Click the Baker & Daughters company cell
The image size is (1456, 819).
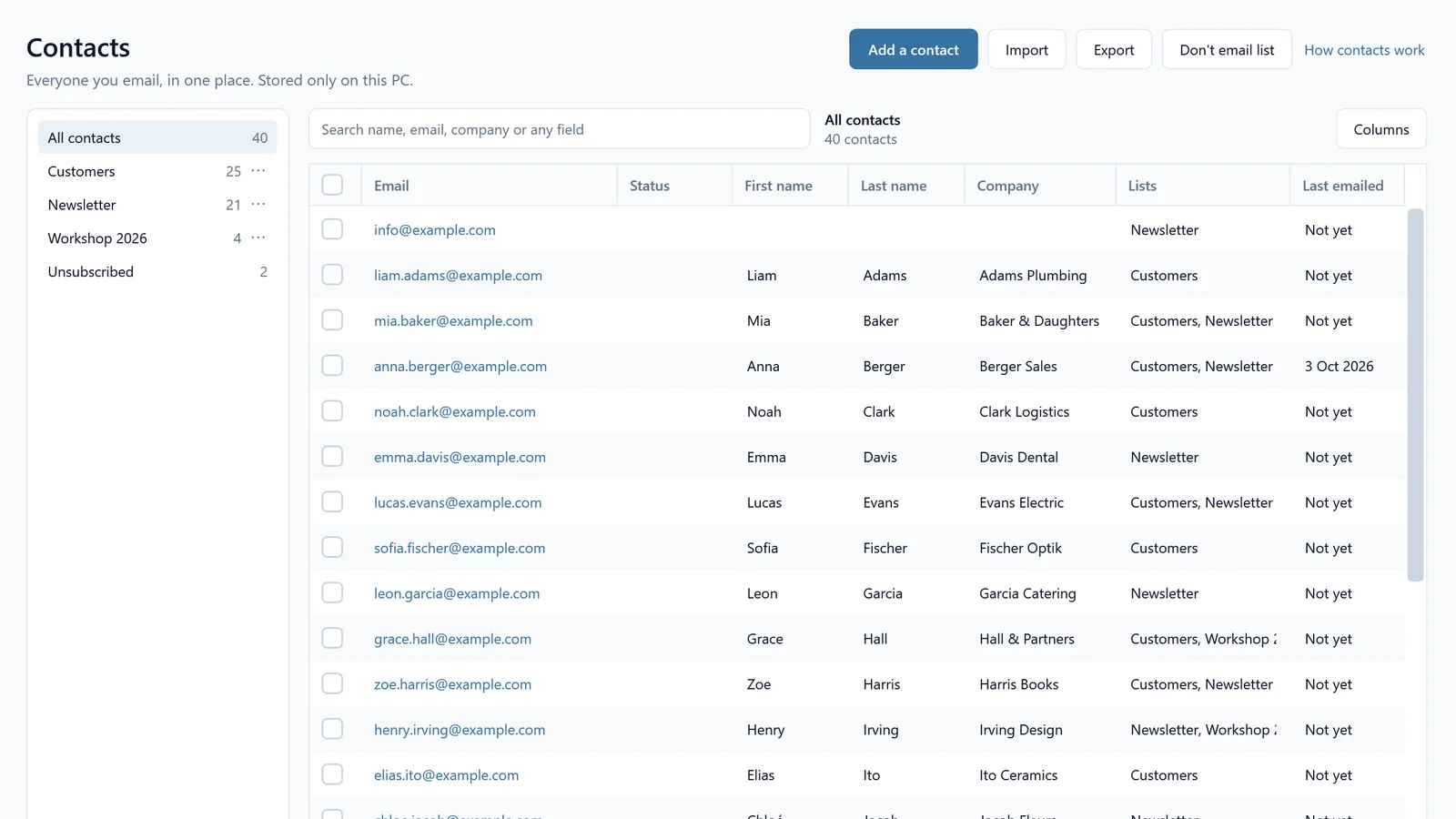coord(1039,320)
